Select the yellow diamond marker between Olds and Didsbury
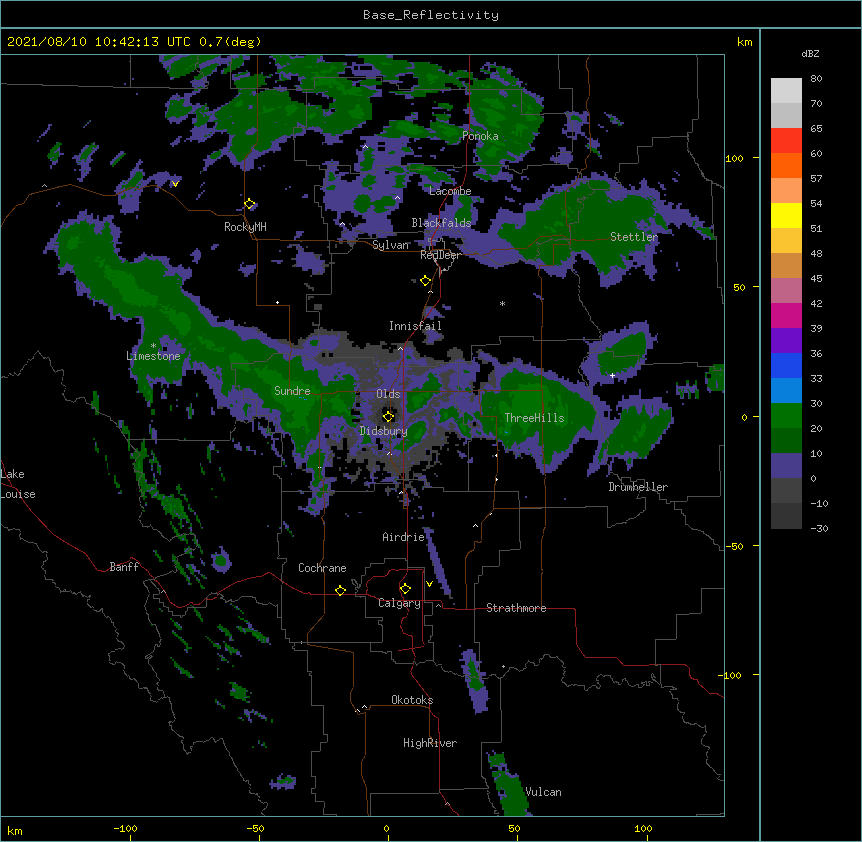This screenshot has height=842, width=862. click(x=388, y=416)
